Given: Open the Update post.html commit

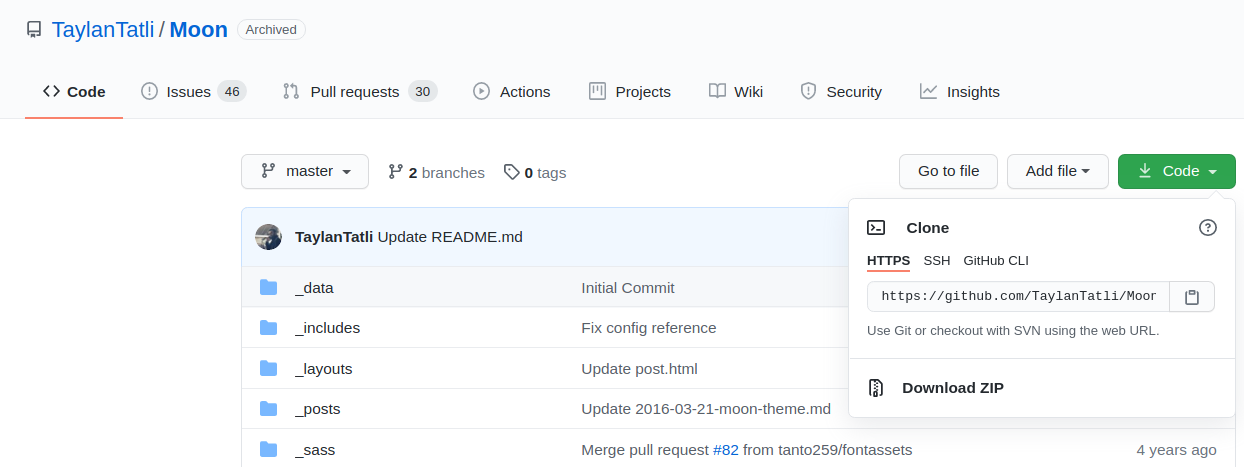Looking at the screenshot, I should click(x=639, y=369).
